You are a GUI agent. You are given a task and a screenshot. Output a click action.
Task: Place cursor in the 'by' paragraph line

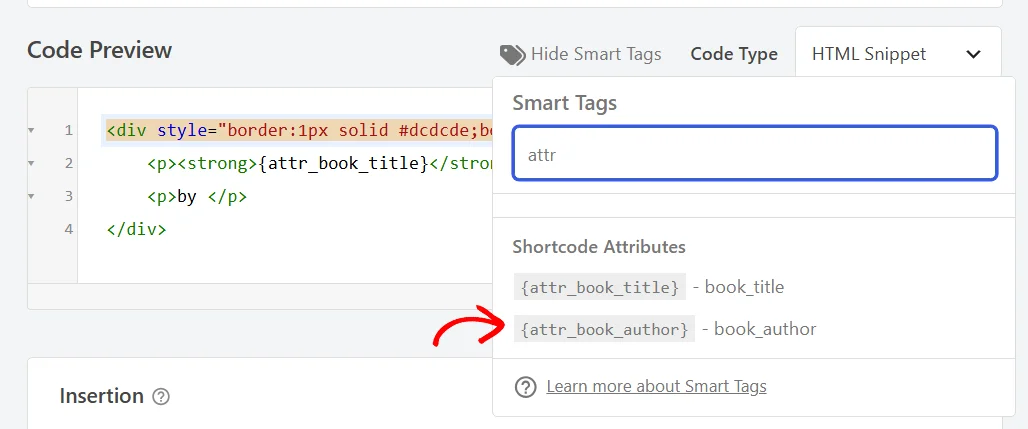(197, 196)
